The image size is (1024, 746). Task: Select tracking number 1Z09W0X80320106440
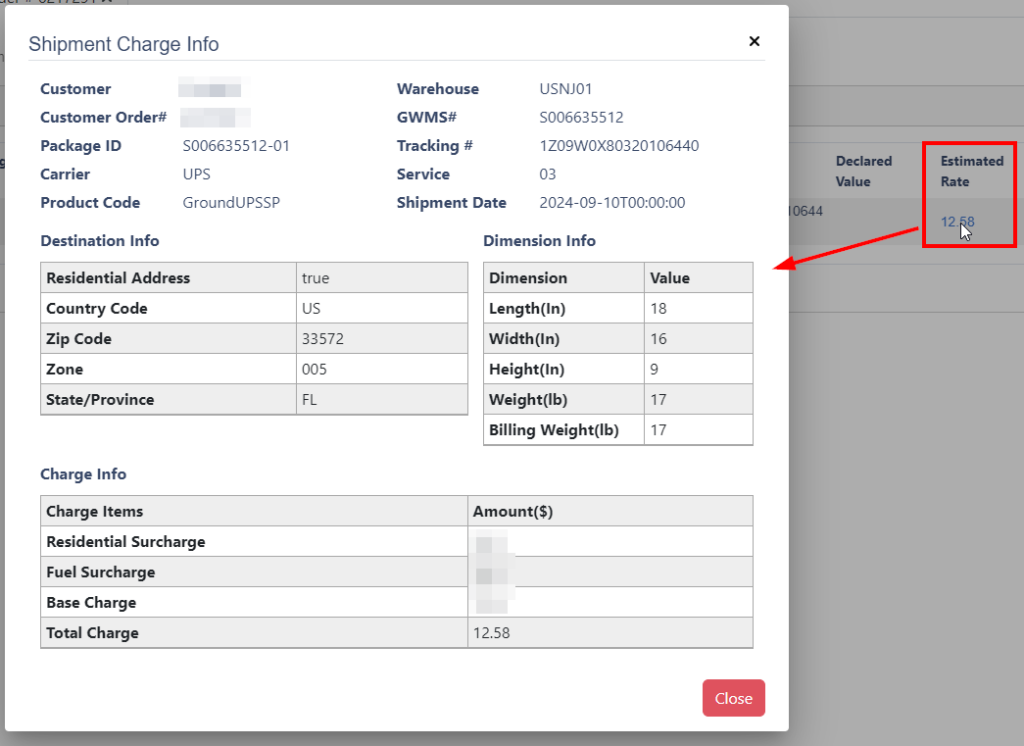(x=619, y=146)
